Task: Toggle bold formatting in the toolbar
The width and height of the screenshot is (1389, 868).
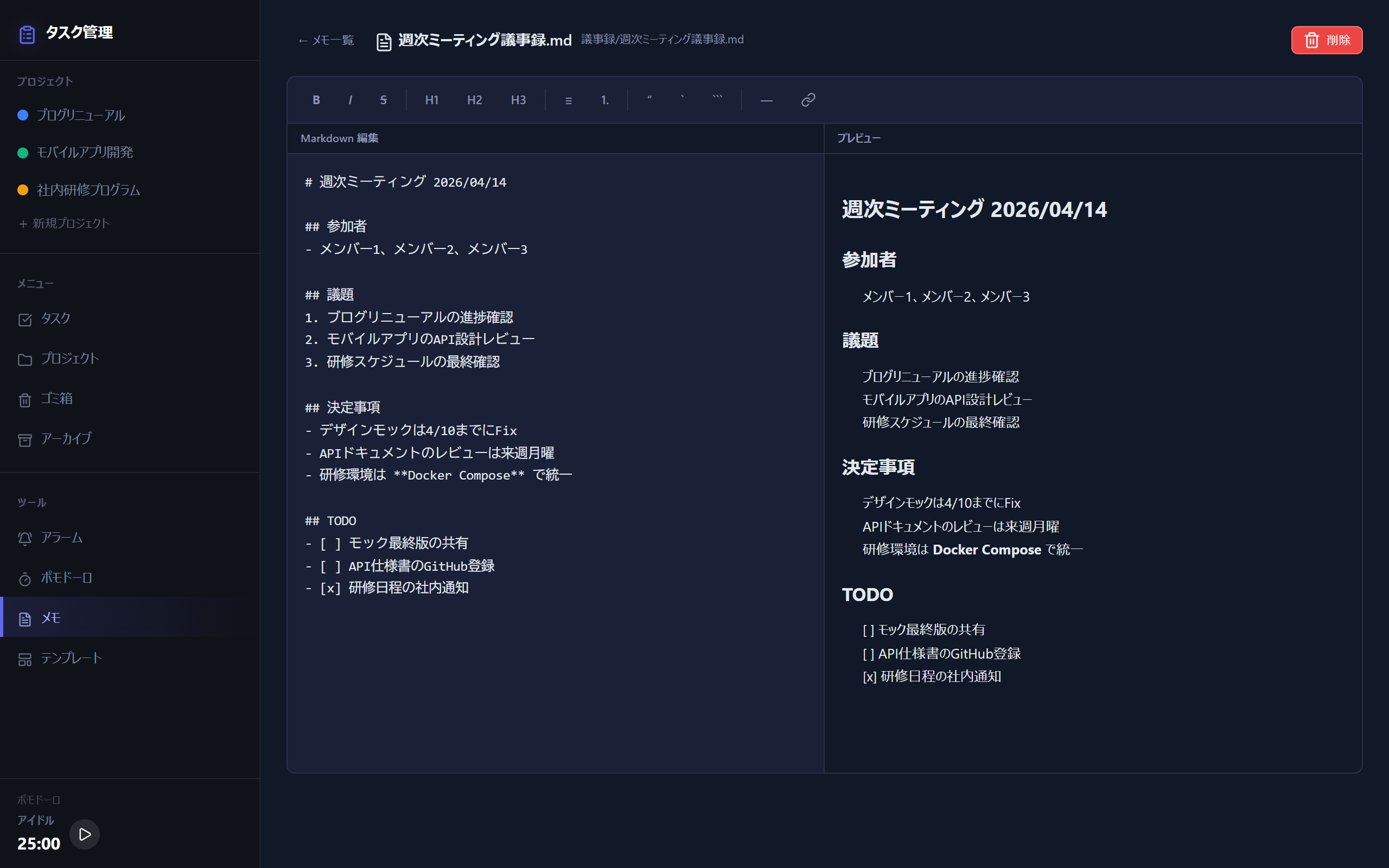Action: pyautogui.click(x=316, y=100)
